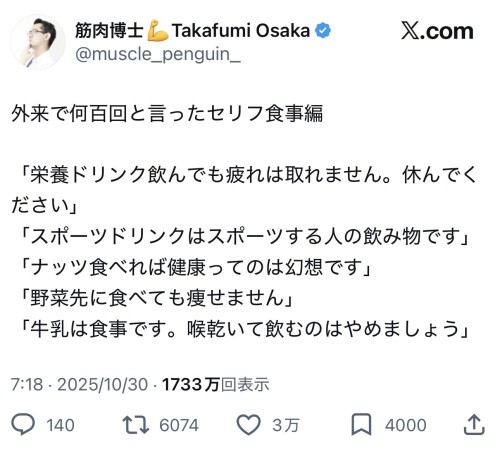The height and width of the screenshot is (466, 500).
Task: Open the 1733万回表示 view count
Action: pos(215,384)
